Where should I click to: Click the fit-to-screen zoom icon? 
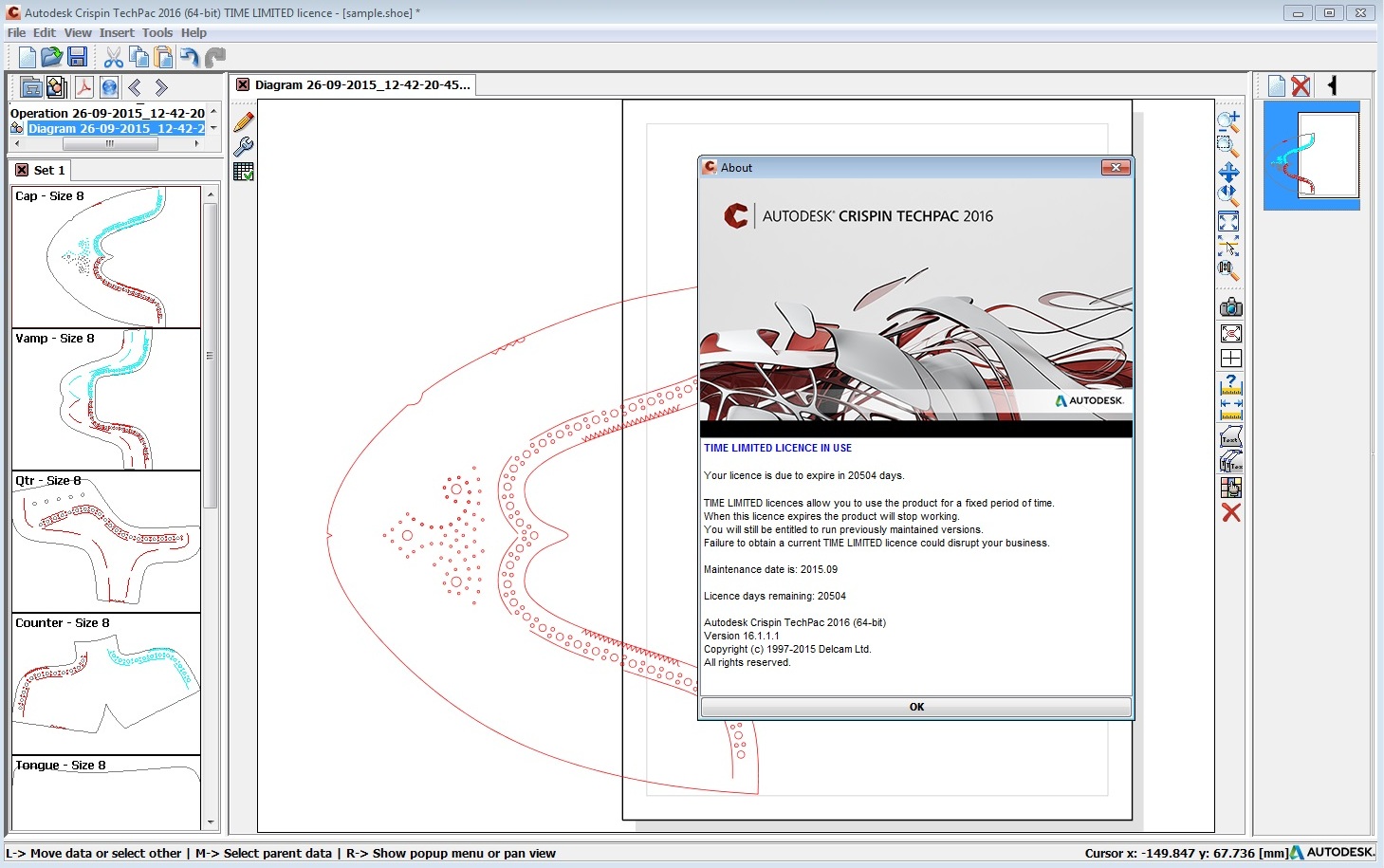click(1228, 222)
